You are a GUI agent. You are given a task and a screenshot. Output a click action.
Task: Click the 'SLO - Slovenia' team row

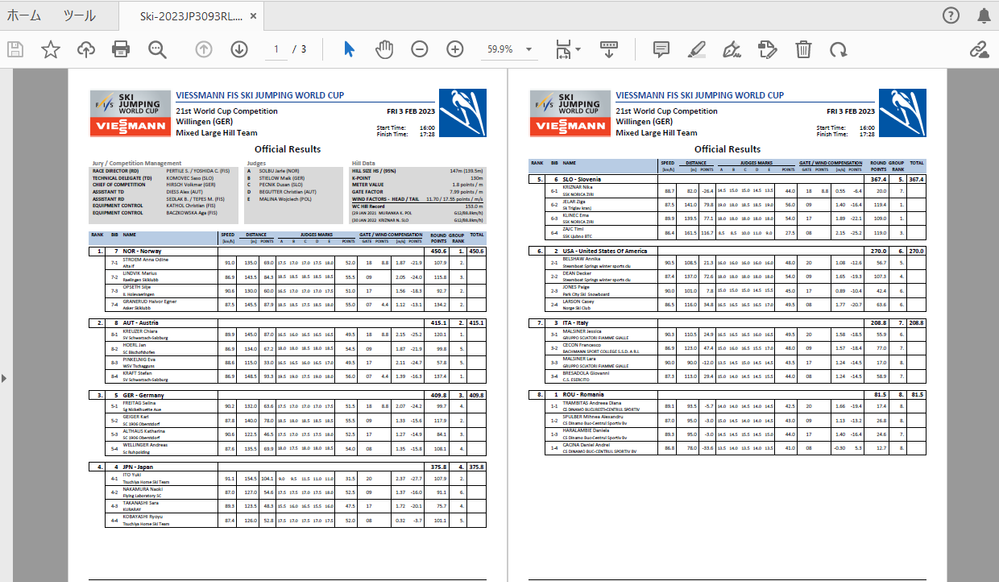click(727, 180)
